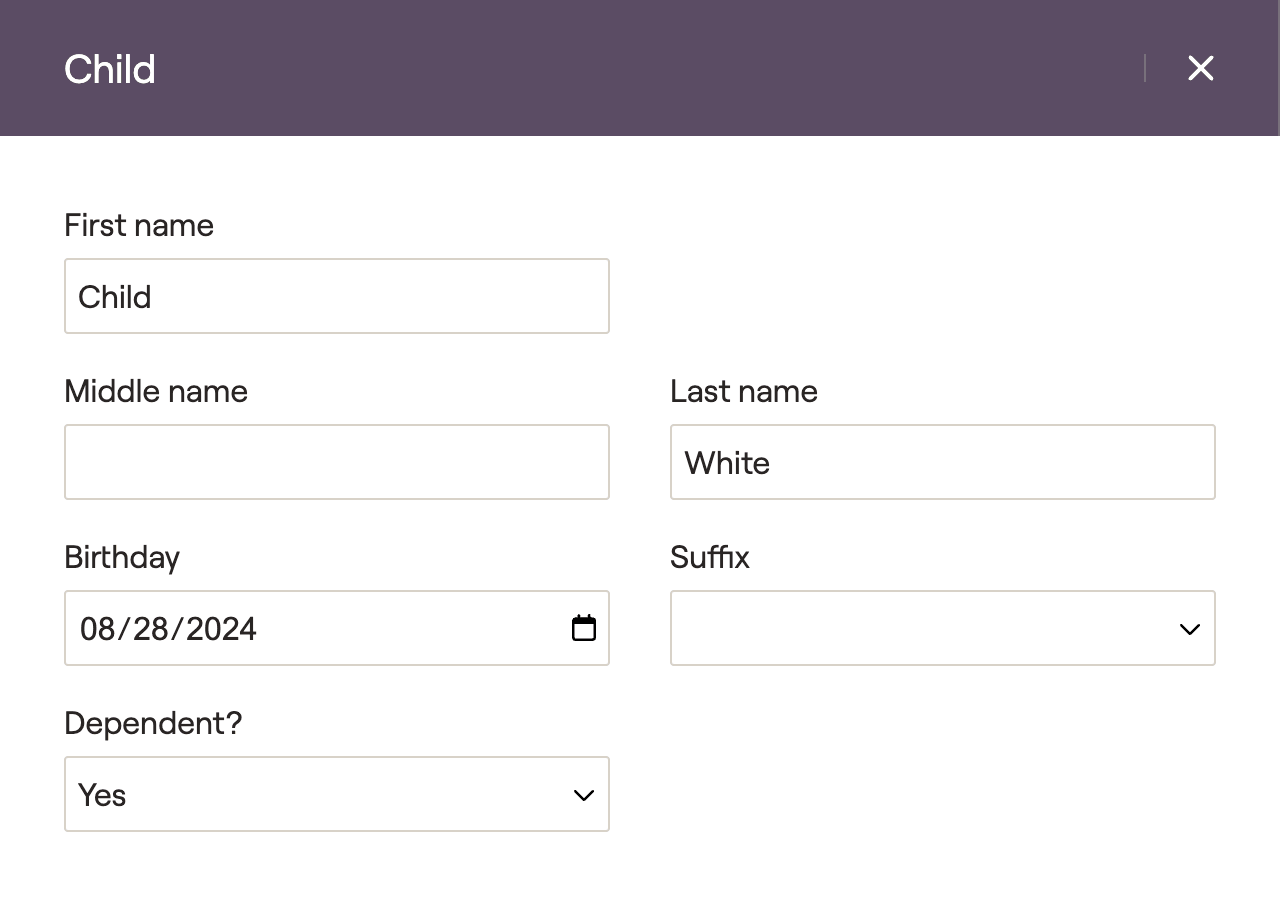Click the Suffix dropdown chevron arrow
1280x904 pixels.
click(1189, 629)
